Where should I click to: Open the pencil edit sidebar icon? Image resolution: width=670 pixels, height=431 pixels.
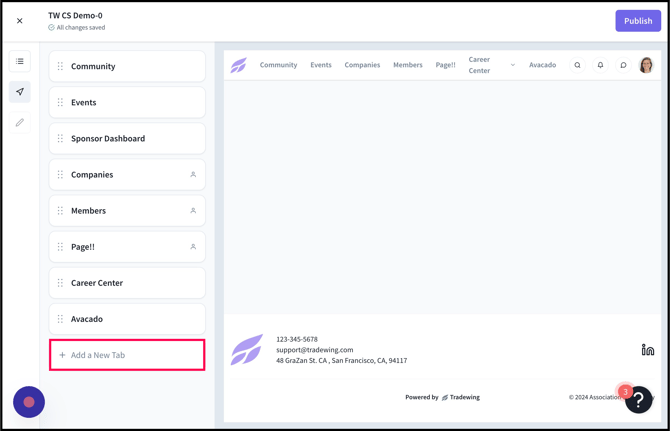(x=20, y=123)
